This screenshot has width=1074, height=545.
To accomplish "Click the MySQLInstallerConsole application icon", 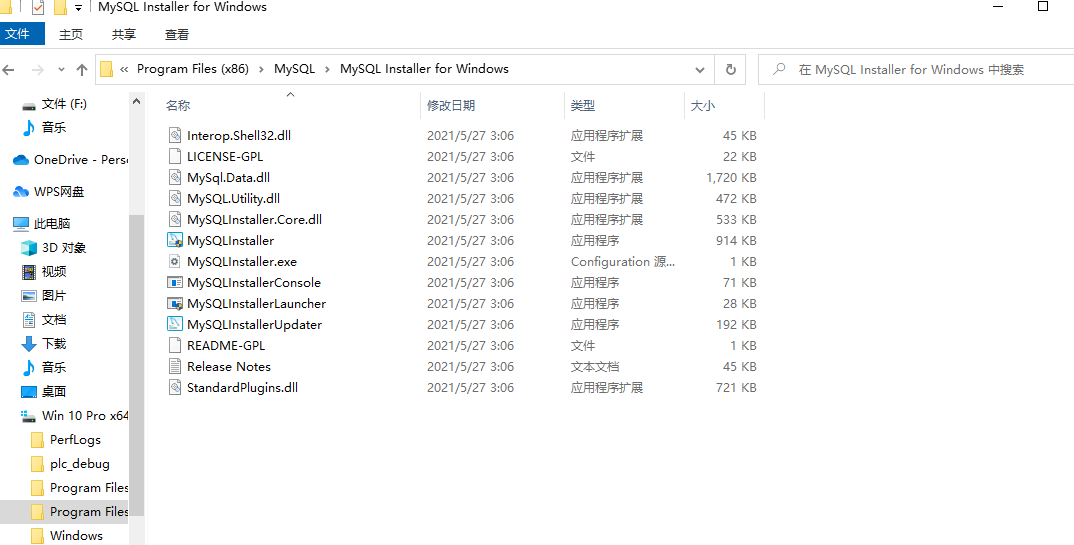I will tap(175, 283).
